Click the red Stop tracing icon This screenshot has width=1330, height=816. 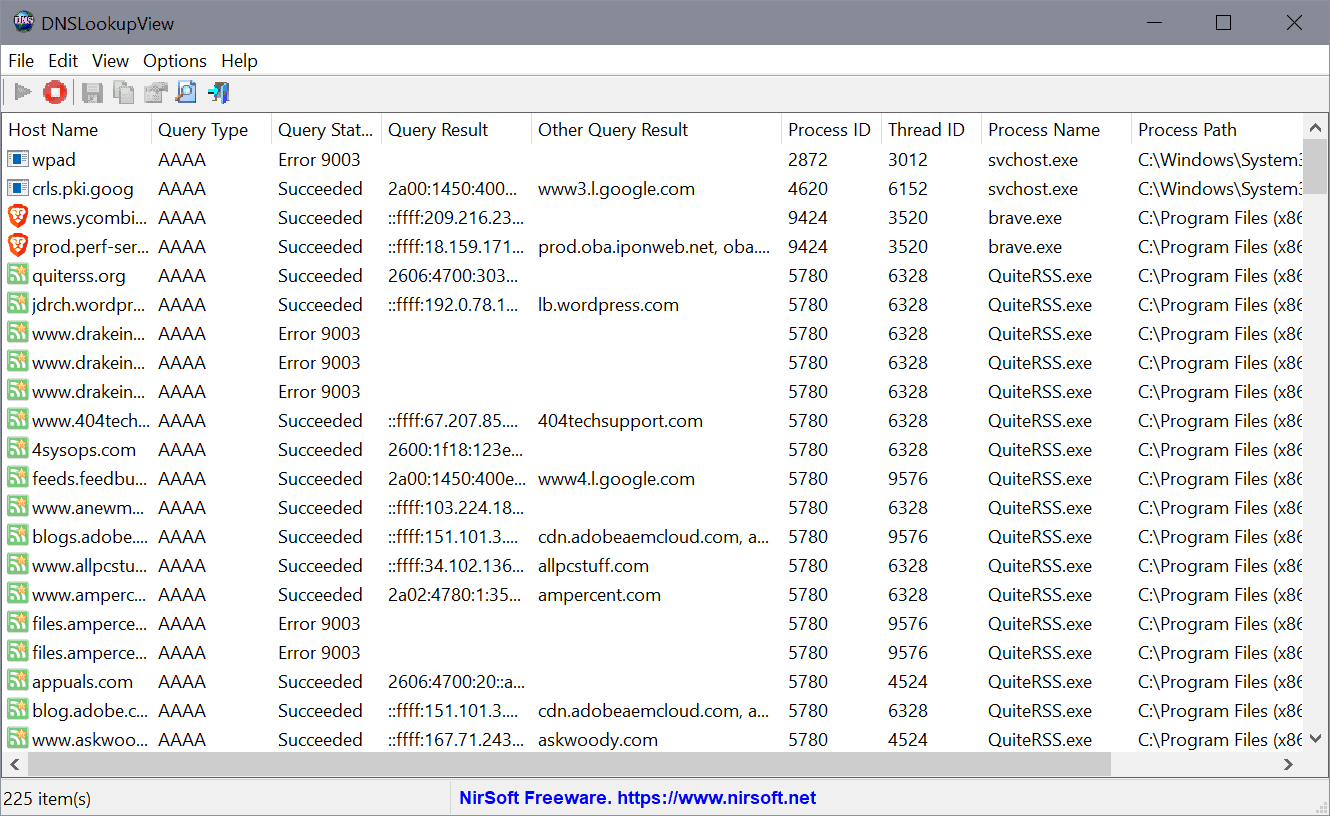coord(55,93)
